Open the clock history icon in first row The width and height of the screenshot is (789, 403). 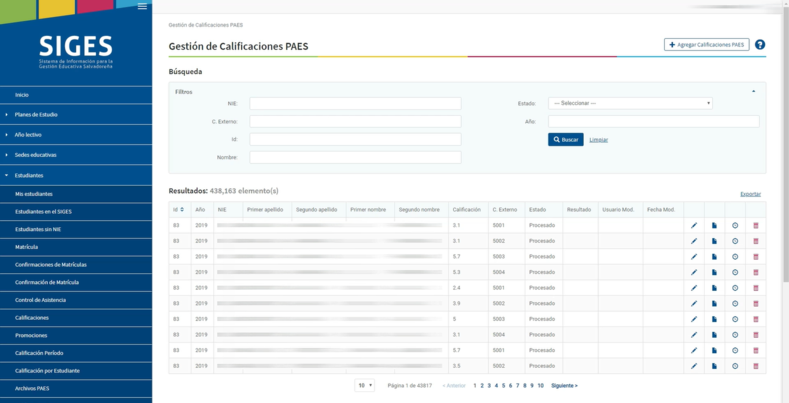tap(735, 226)
